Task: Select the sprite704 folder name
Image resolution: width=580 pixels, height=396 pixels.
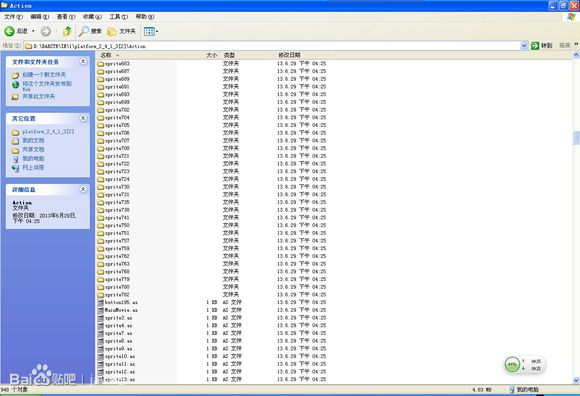Action: [117, 118]
